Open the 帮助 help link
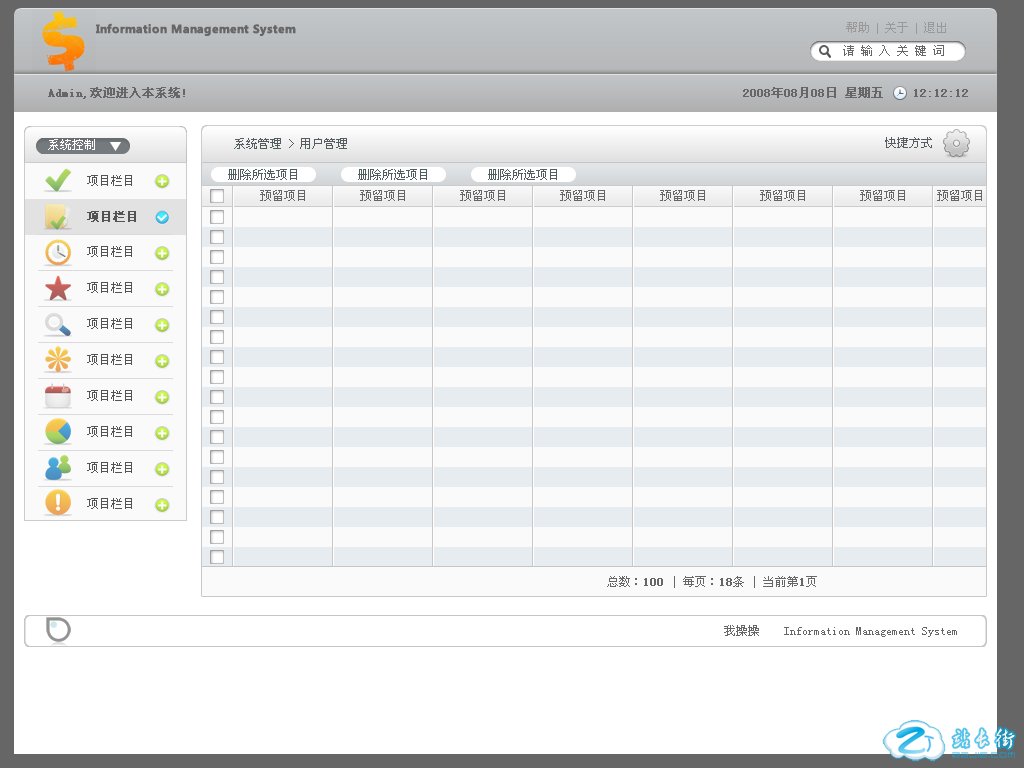The height and width of the screenshot is (768, 1024). [857, 28]
